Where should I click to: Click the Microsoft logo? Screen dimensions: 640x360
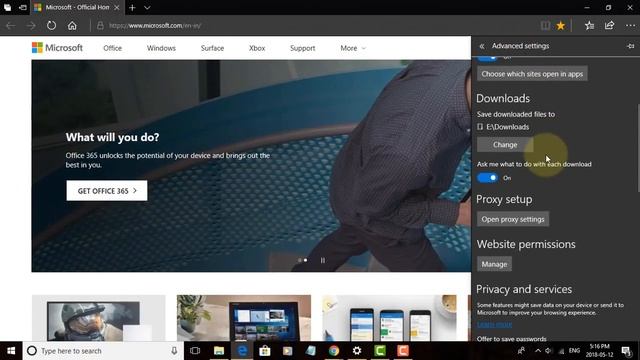57,48
